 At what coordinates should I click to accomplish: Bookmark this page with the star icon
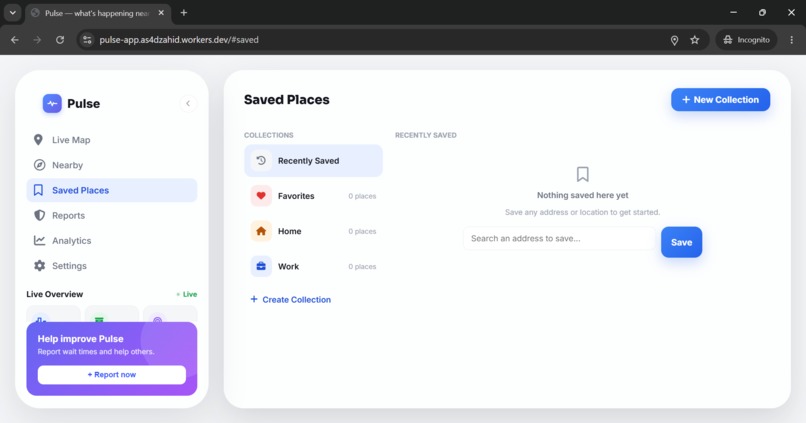(694, 40)
